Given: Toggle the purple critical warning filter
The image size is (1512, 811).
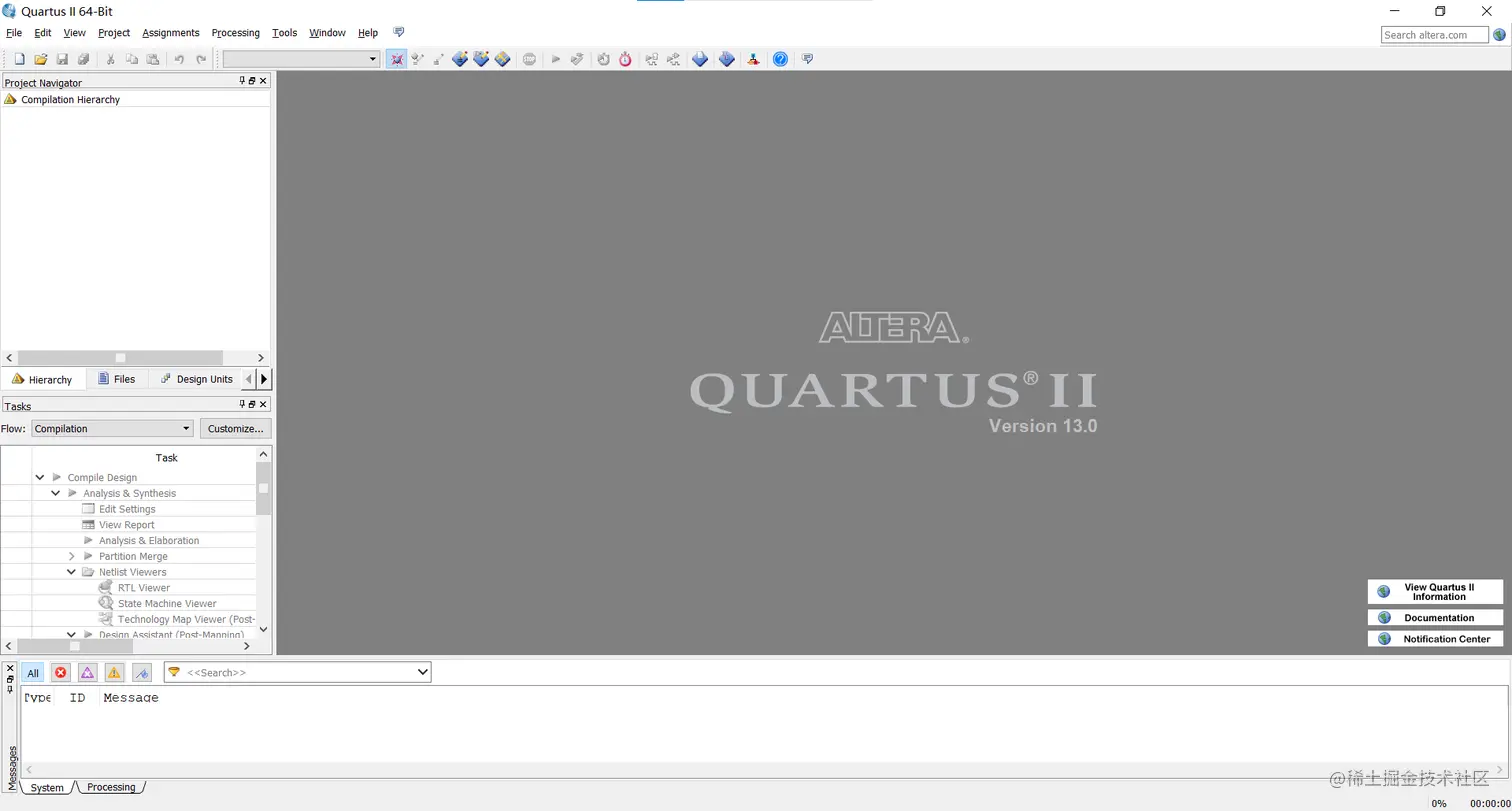Looking at the screenshot, I should pos(87,673).
